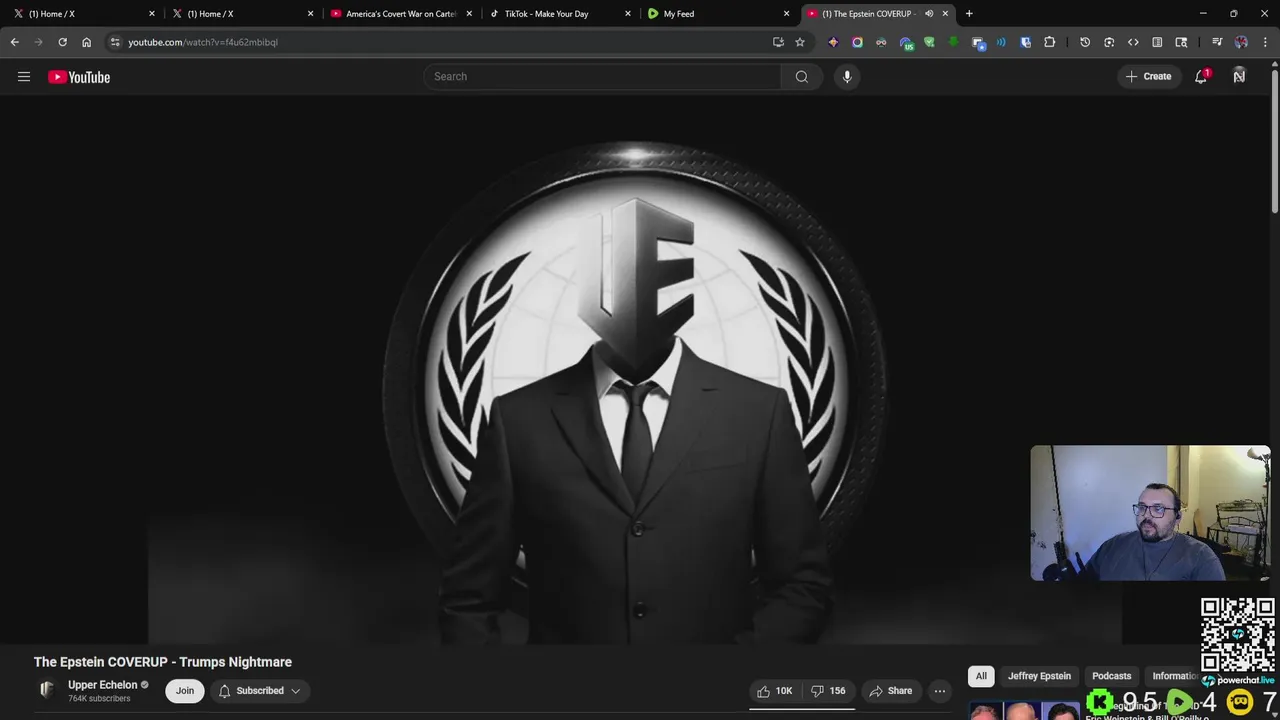Open Upper Echelon channel avatar

[46, 690]
